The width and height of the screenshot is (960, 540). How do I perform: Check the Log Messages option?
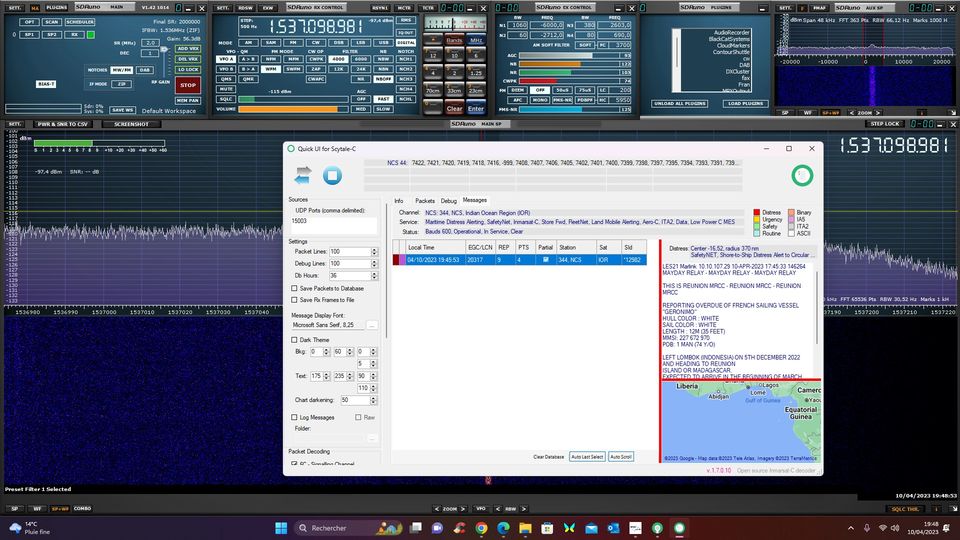(x=294, y=417)
